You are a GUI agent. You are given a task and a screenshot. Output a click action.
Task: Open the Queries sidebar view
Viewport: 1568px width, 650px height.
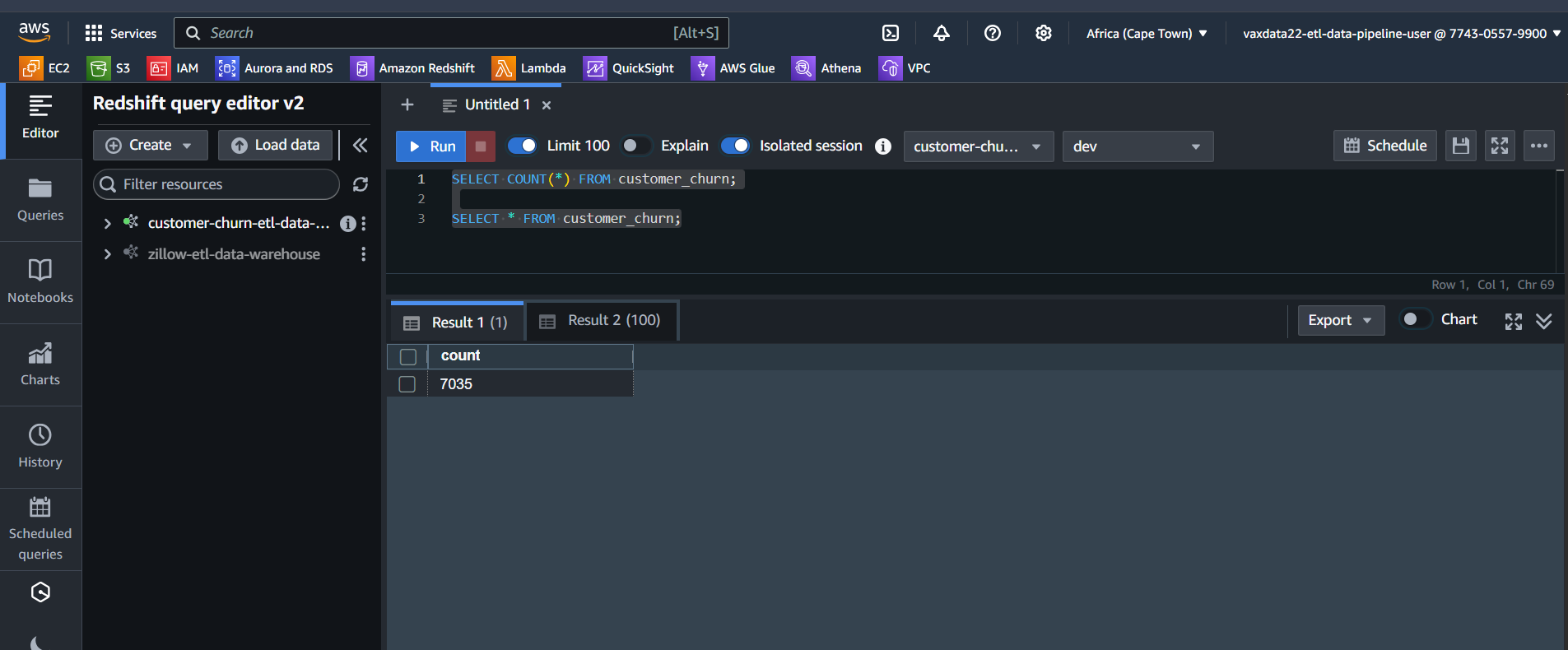40,200
